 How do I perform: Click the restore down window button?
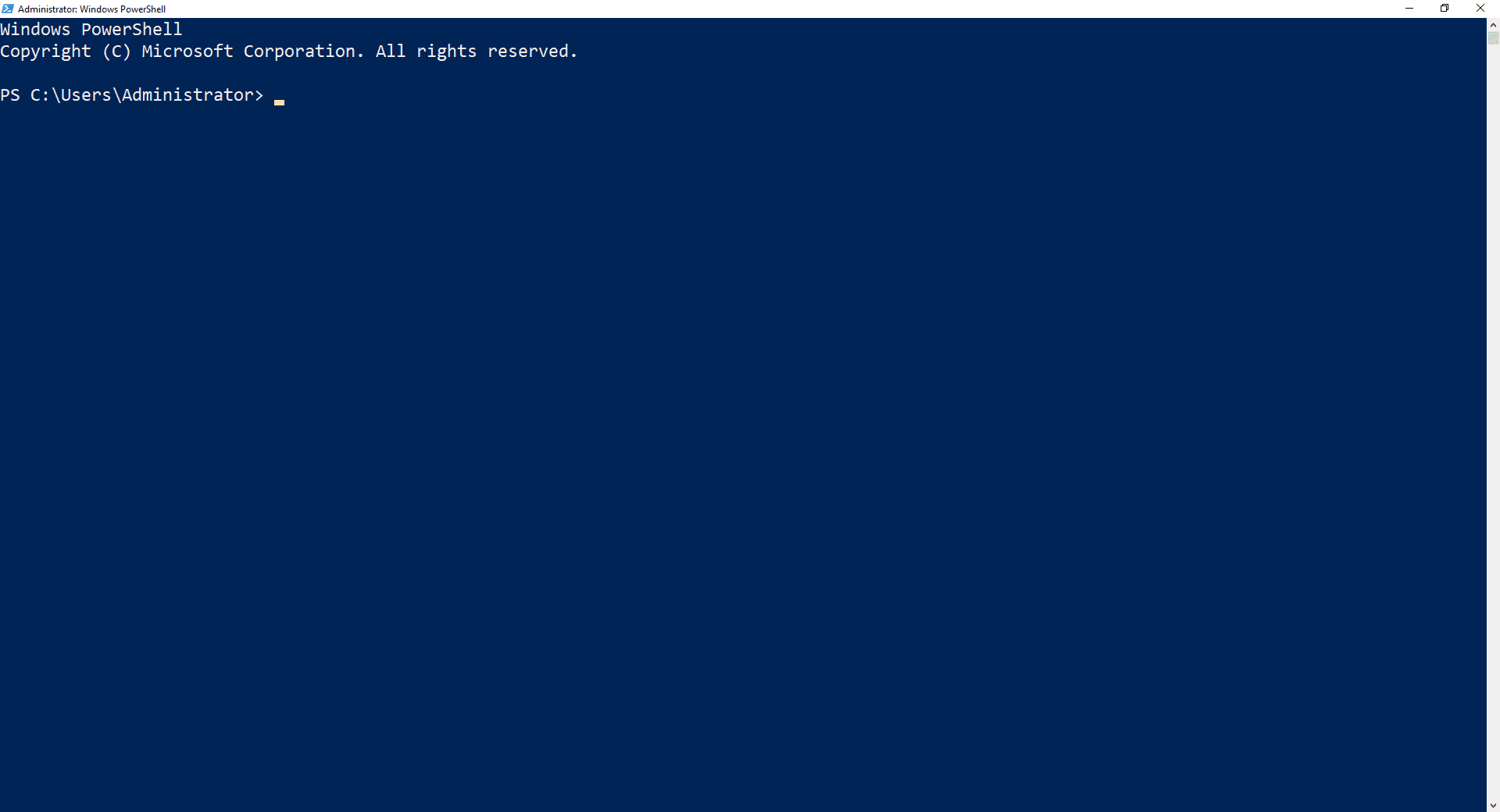pos(1445,9)
